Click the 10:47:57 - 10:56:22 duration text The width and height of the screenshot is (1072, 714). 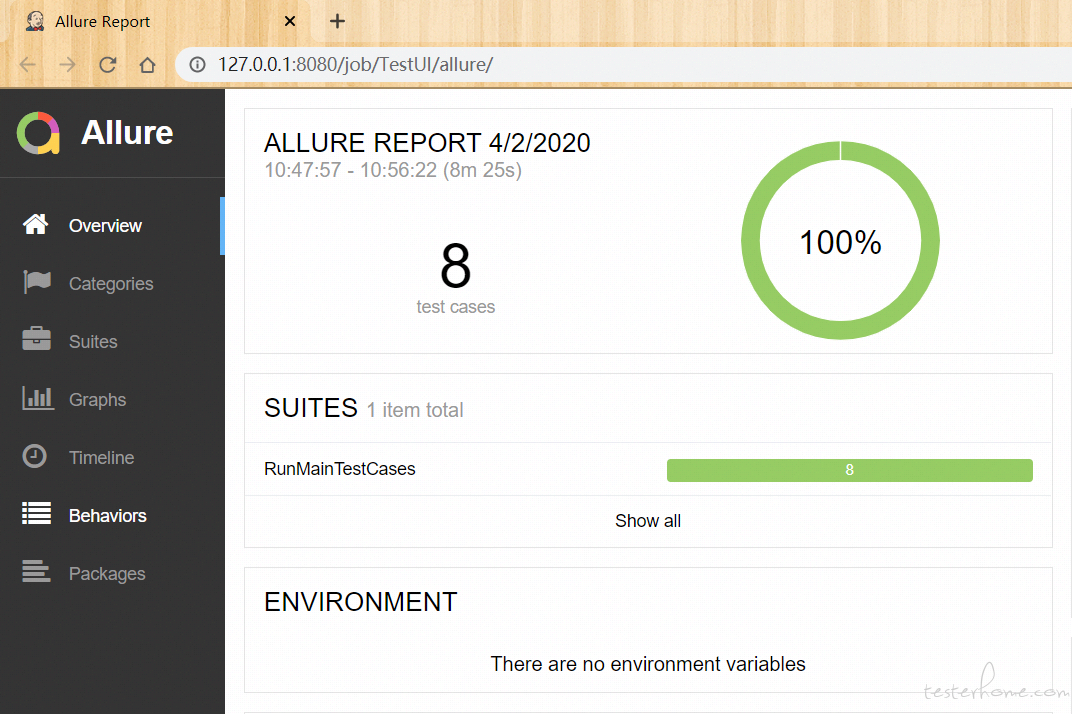393,170
